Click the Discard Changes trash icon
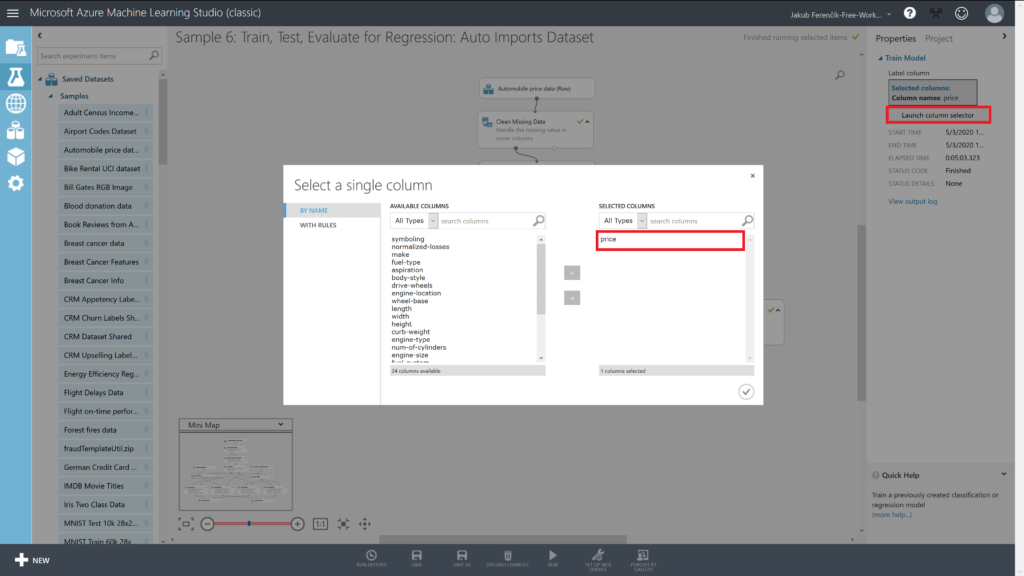Viewport: 1024px width, 576px height. click(508, 556)
